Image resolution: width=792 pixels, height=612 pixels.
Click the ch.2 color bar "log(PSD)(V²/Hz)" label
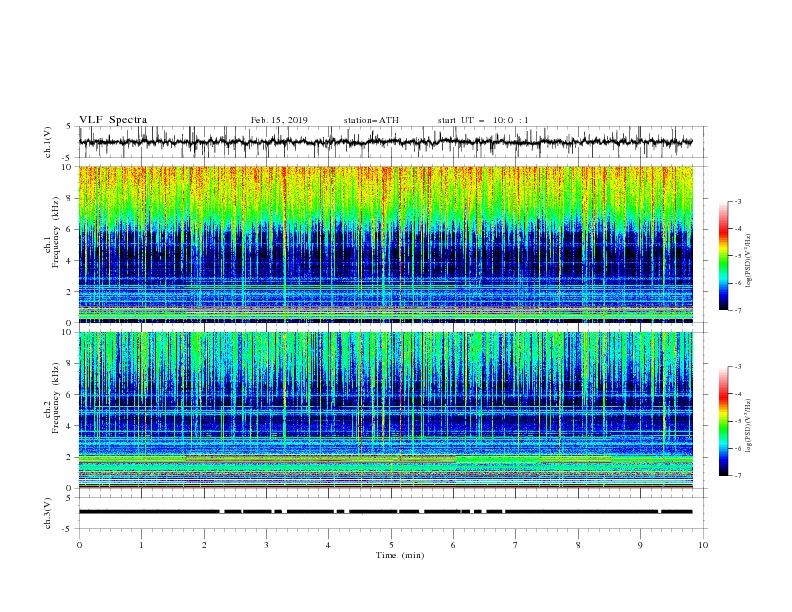[749, 425]
